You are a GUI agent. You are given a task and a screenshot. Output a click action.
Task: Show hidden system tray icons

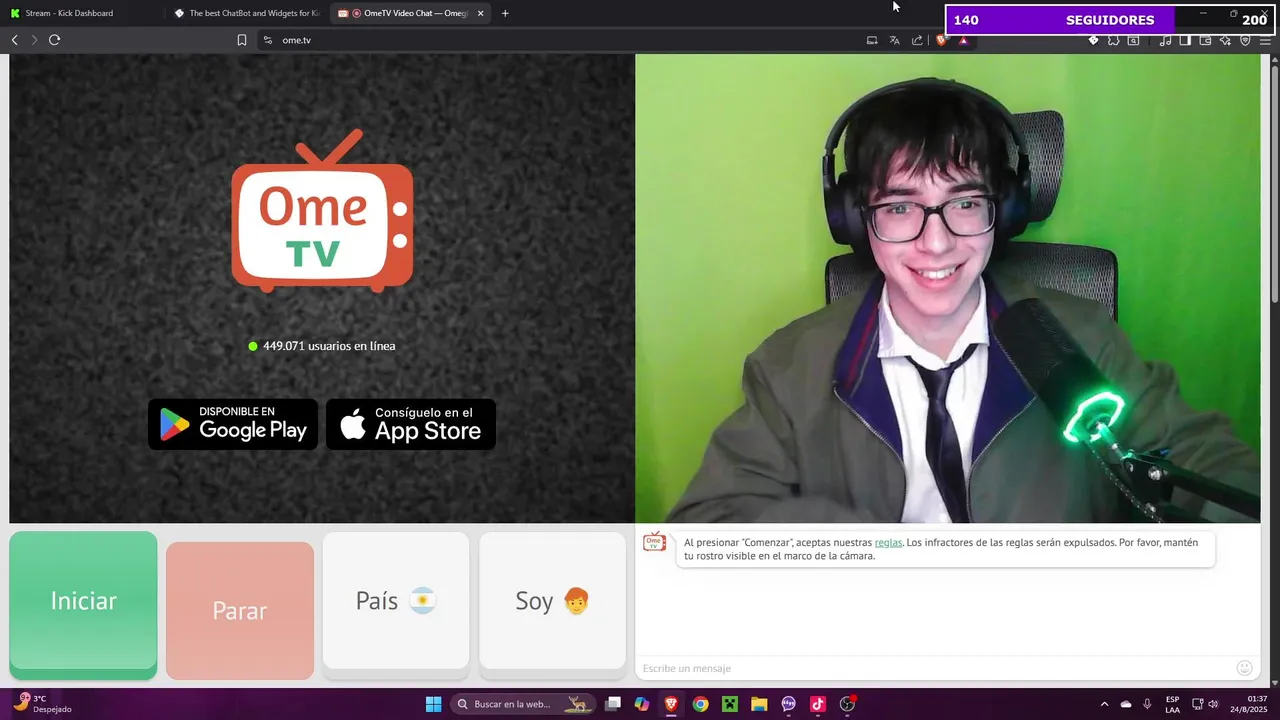click(1104, 704)
